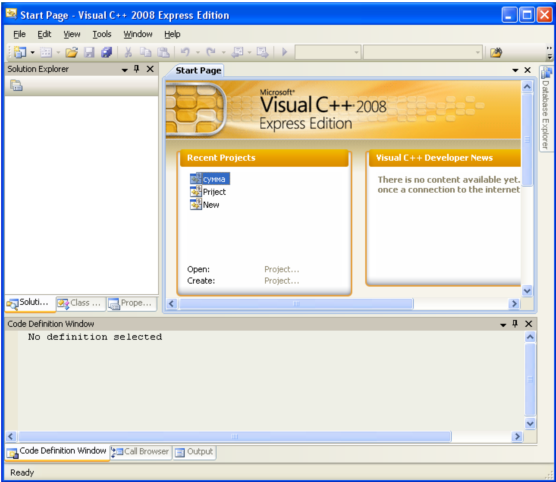Image resolution: width=556 pixels, height=482 pixels.
Task: Open the Undo history dropdown arrow
Action: pyautogui.click(x=198, y=52)
